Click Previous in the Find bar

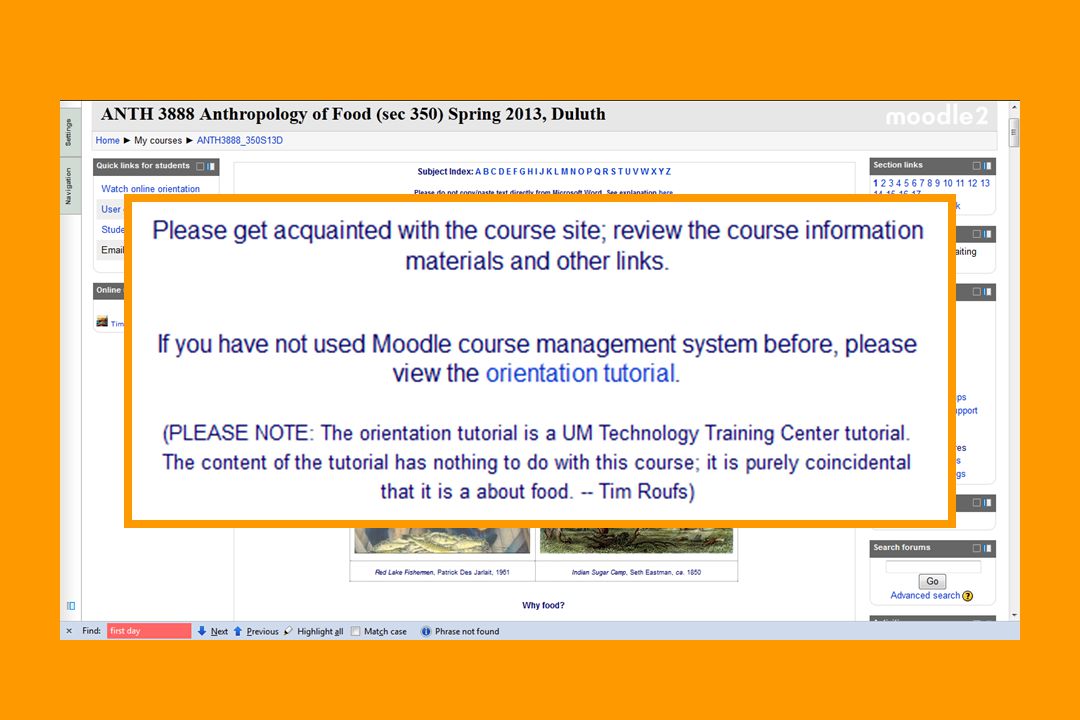coord(256,631)
